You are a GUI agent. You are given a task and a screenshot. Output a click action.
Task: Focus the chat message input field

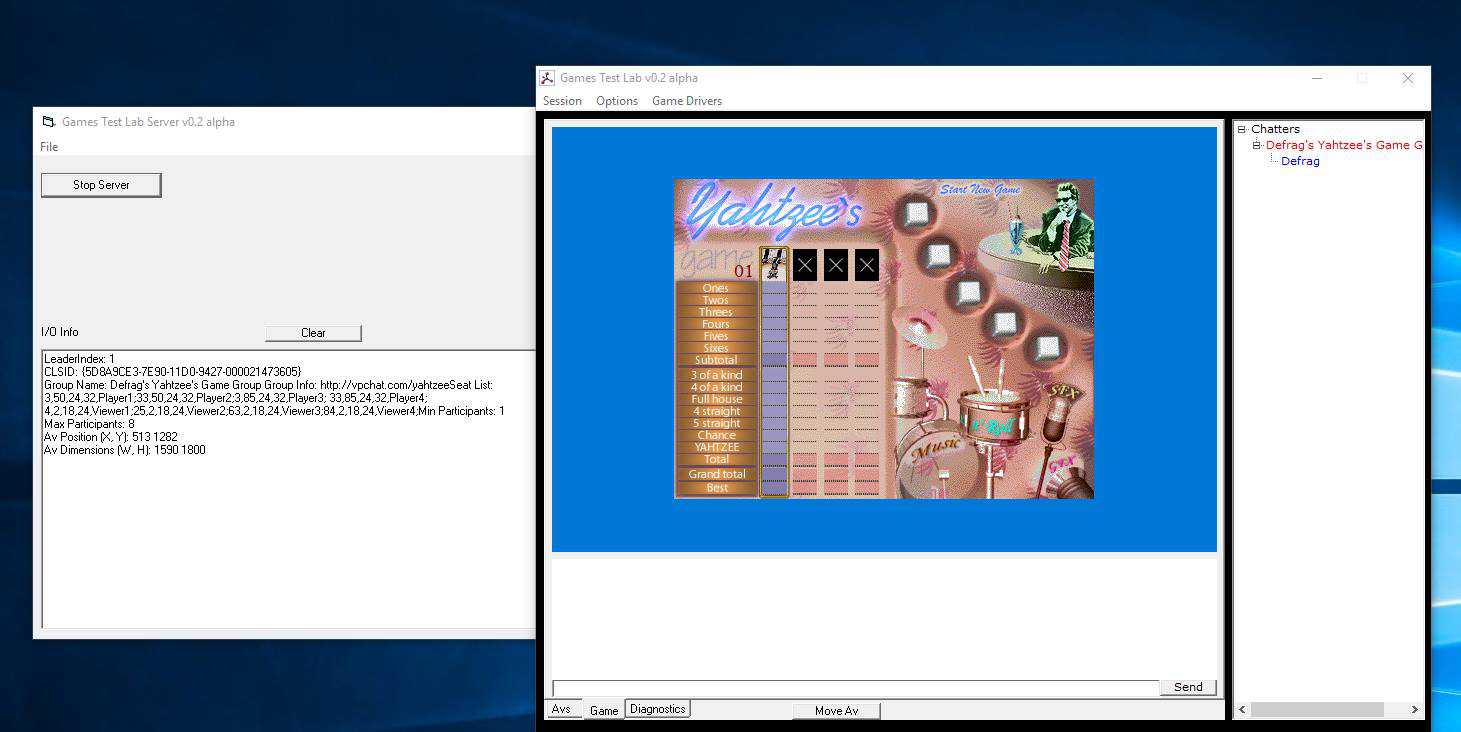click(x=855, y=688)
